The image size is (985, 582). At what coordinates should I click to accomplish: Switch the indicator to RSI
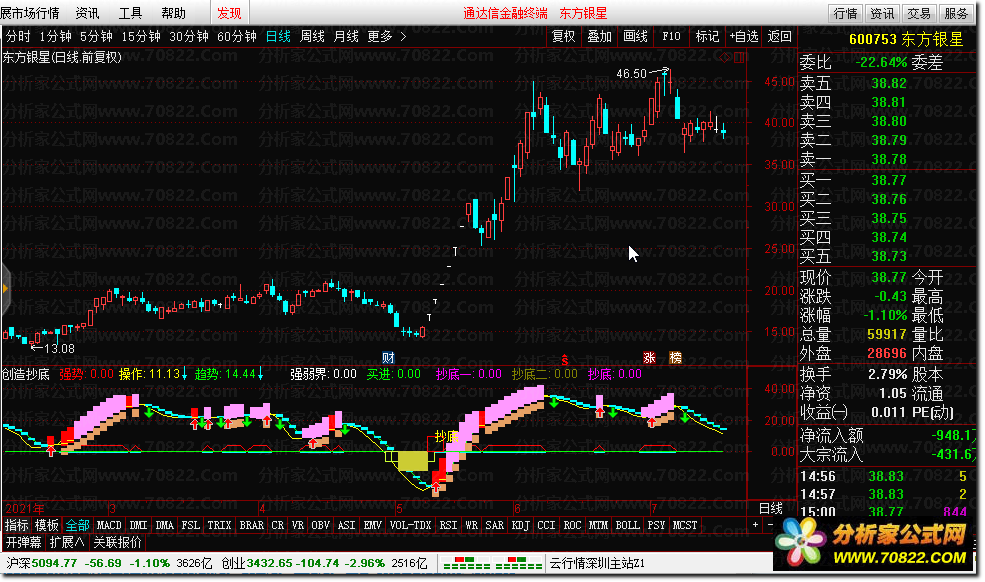448,525
